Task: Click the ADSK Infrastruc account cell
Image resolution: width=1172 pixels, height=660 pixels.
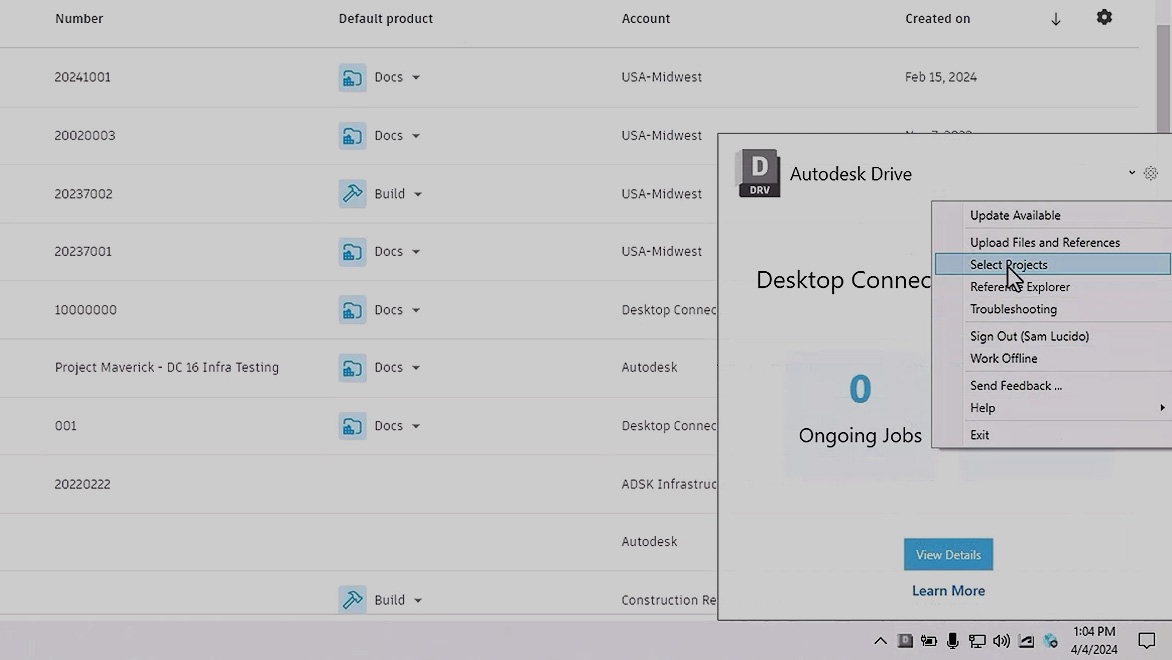Action: [669, 484]
